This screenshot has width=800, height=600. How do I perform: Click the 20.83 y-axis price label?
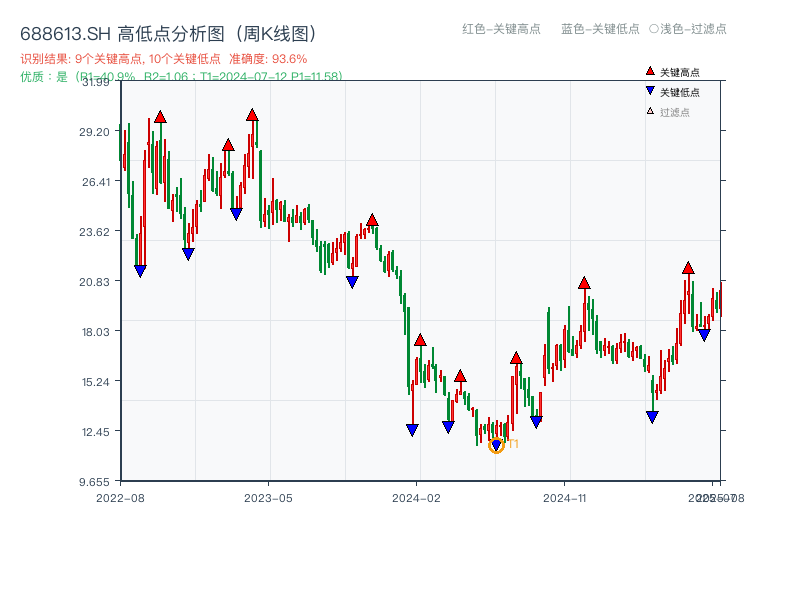94,282
